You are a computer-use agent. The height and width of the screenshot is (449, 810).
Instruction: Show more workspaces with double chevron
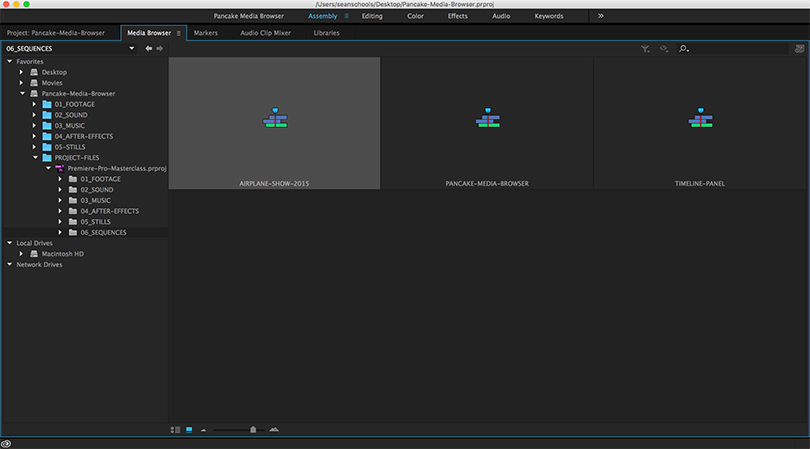[601, 16]
